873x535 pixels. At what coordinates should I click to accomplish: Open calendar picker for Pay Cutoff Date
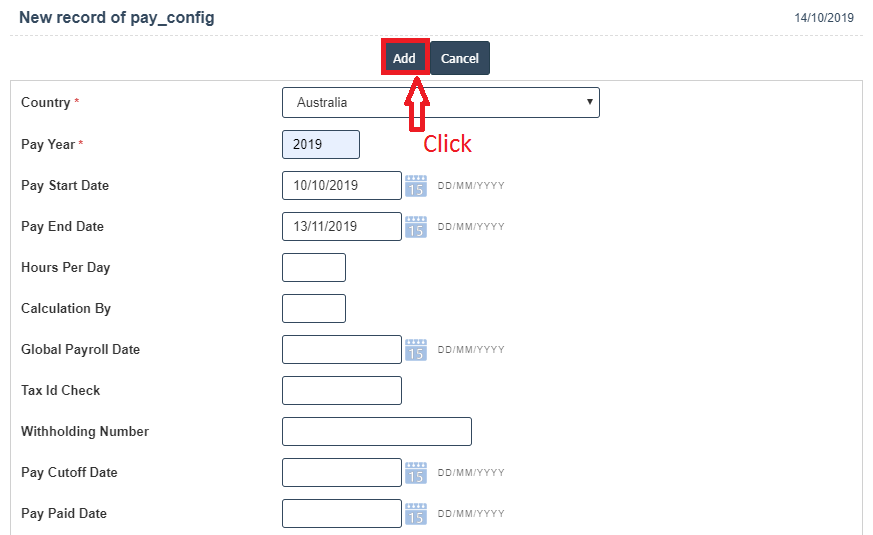point(416,473)
